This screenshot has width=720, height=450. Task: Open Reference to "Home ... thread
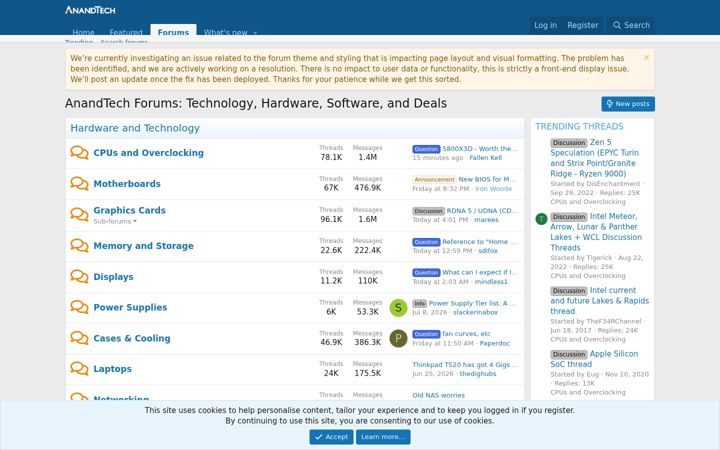[479, 242]
